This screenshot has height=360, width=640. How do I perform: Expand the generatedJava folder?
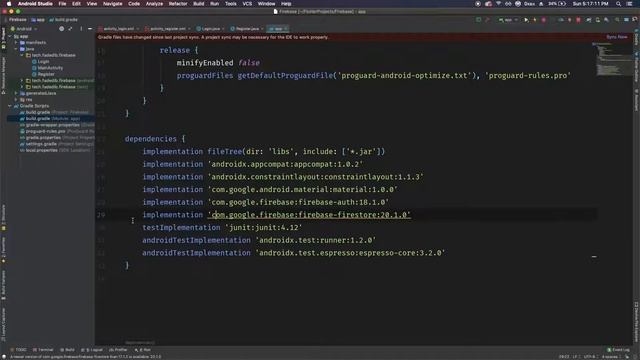coord(16,93)
